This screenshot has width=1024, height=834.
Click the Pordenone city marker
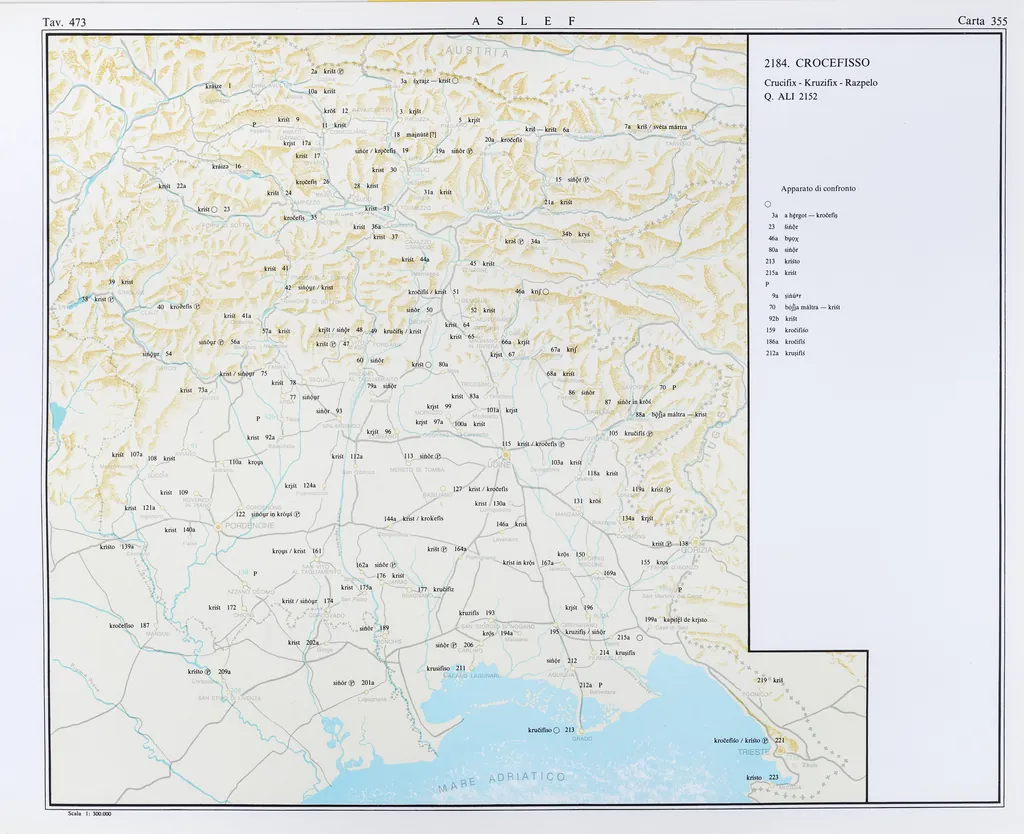(x=219, y=526)
